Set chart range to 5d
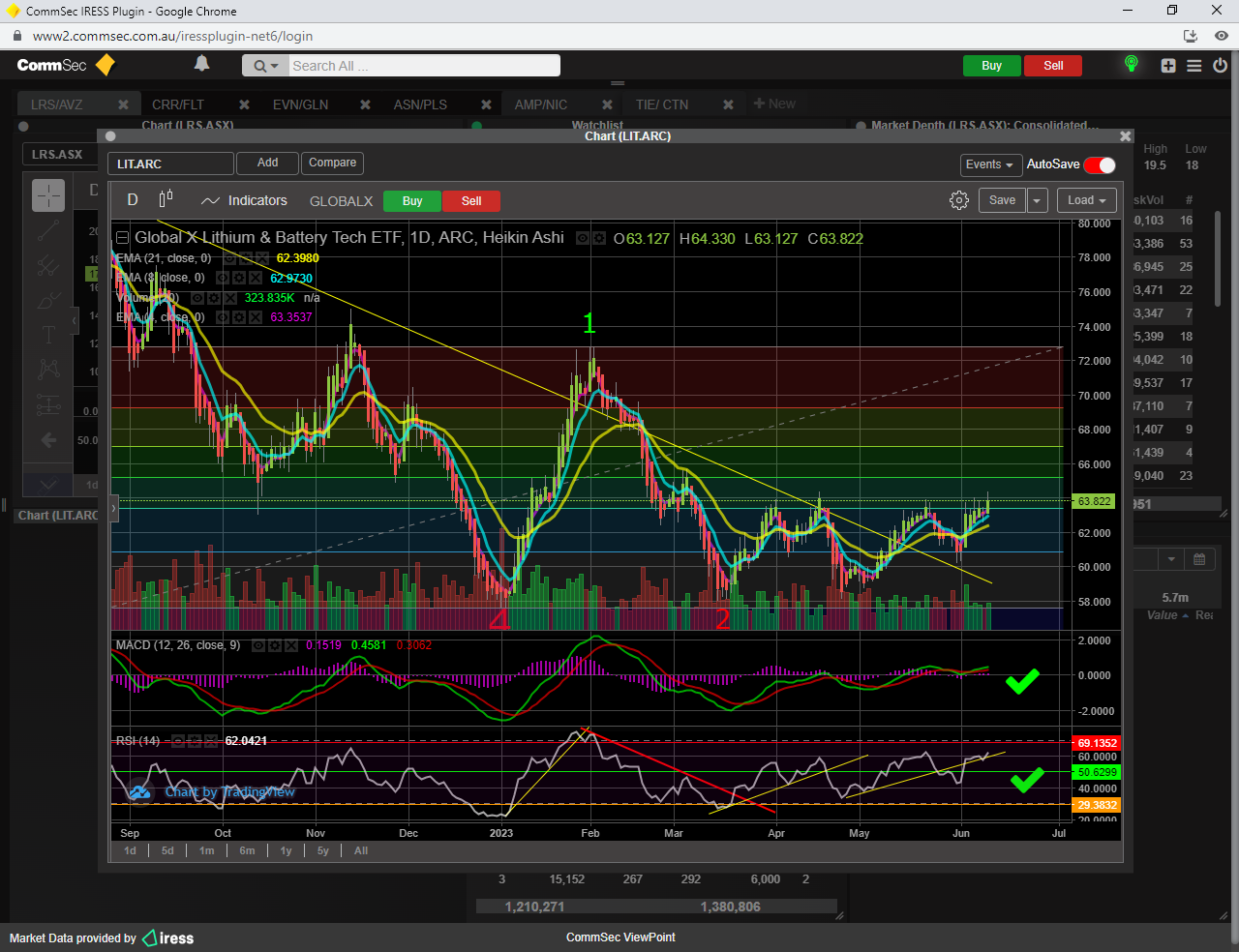Viewport: 1239px width, 952px height. (167, 850)
